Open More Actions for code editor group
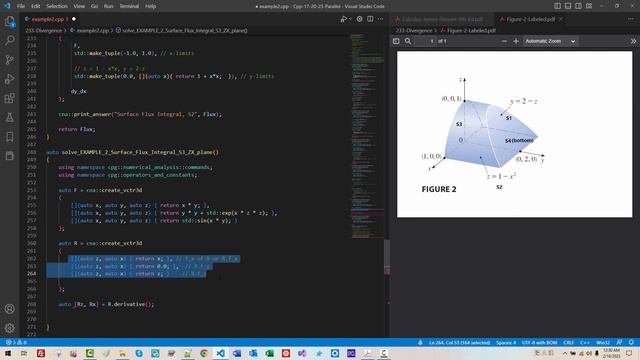The height and width of the screenshot is (360, 640). [x=380, y=19]
